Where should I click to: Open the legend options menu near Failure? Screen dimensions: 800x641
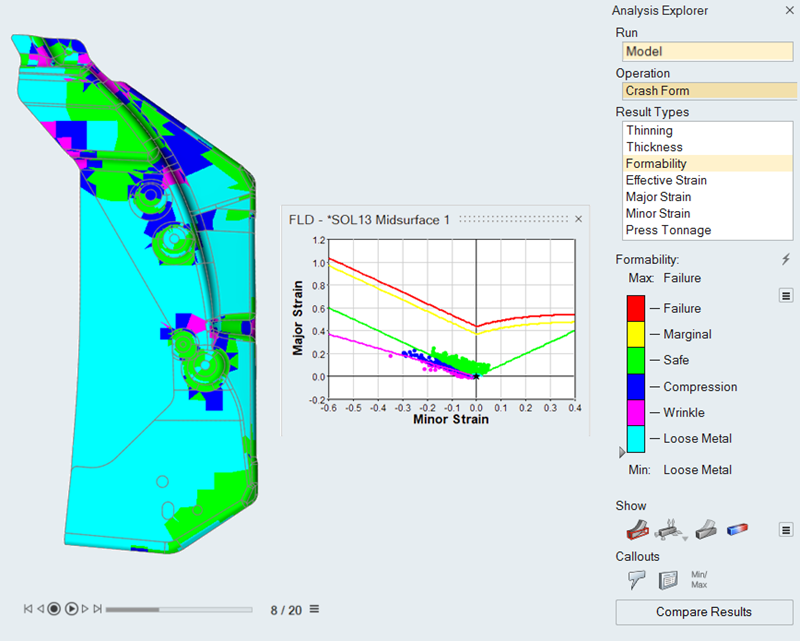pyautogui.click(x=786, y=295)
